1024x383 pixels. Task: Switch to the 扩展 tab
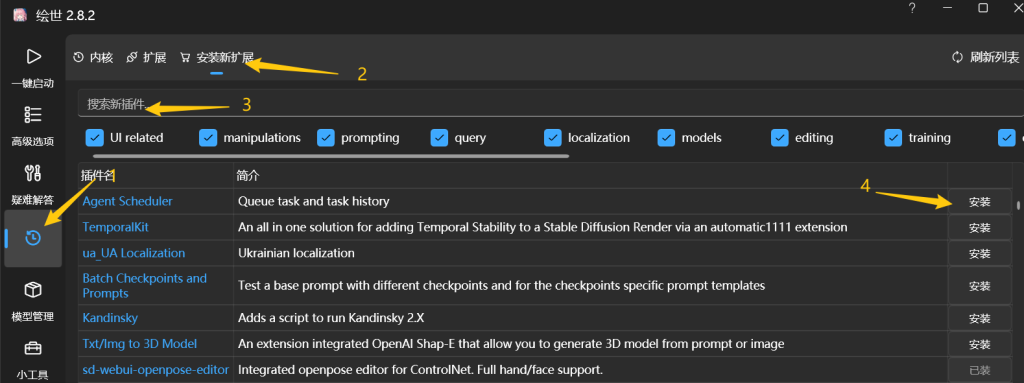[x=146, y=58]
